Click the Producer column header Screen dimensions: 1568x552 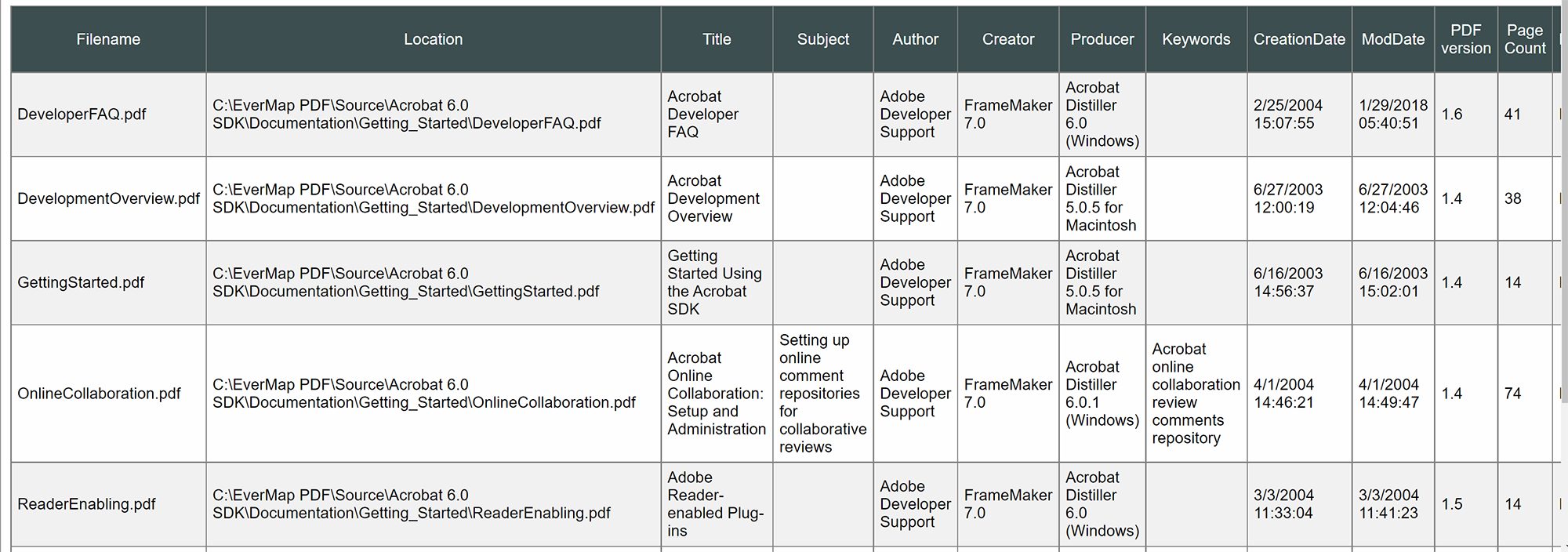tap(1102, 39)
